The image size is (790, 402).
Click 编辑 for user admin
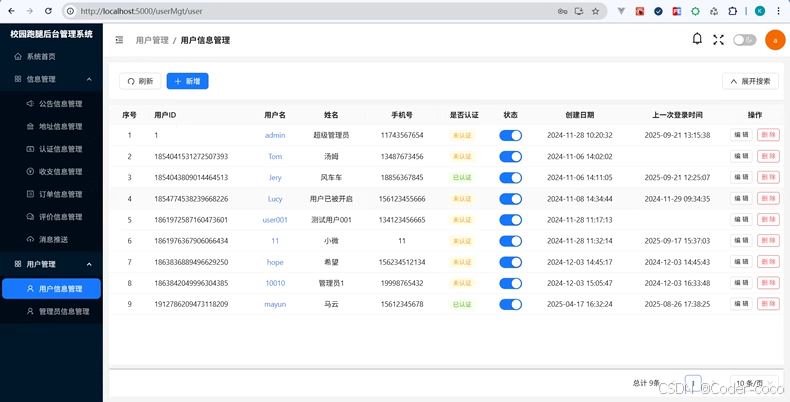[x=741, y=135]
